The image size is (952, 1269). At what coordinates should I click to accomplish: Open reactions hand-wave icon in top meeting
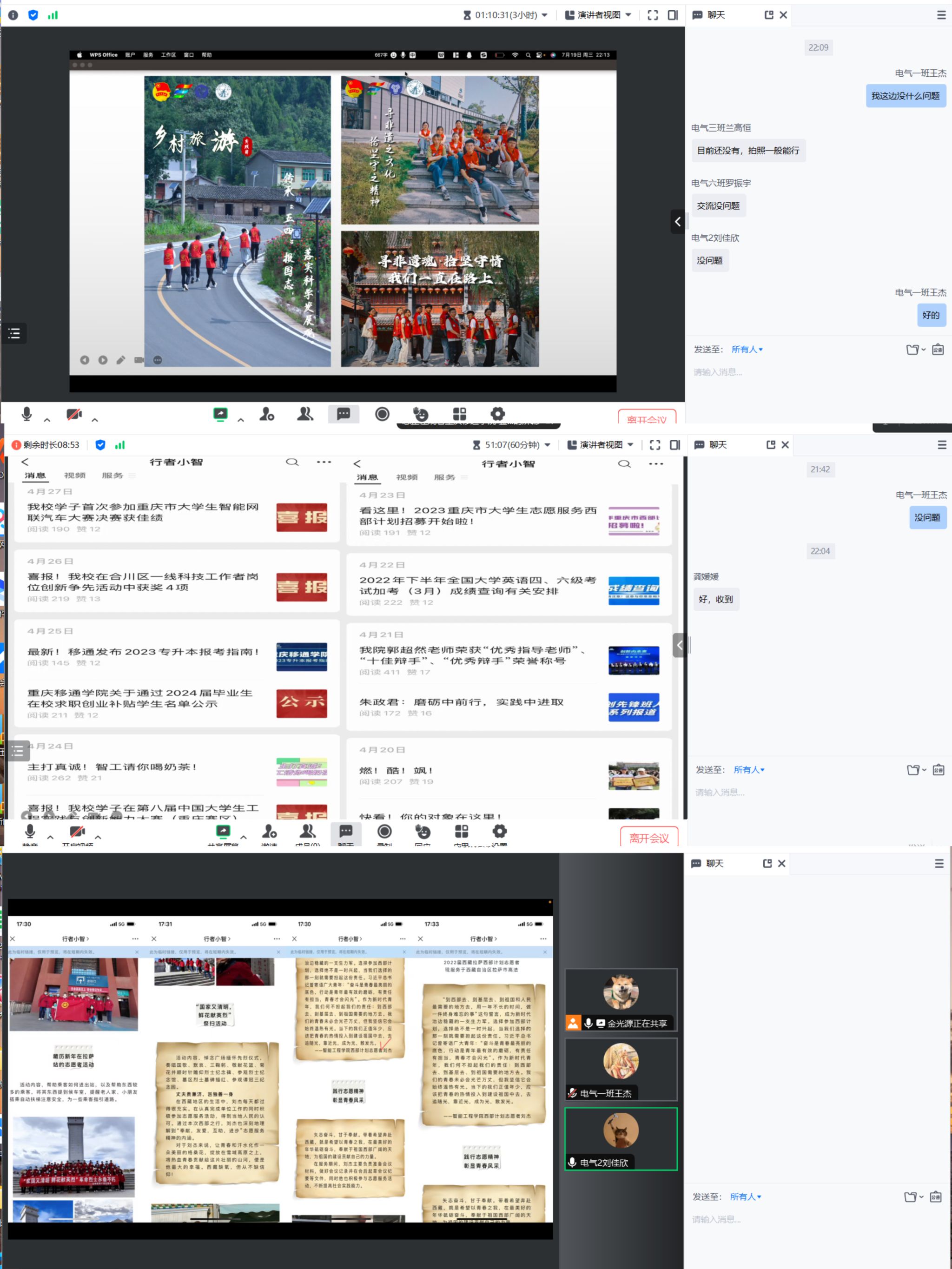click(421, 414)
